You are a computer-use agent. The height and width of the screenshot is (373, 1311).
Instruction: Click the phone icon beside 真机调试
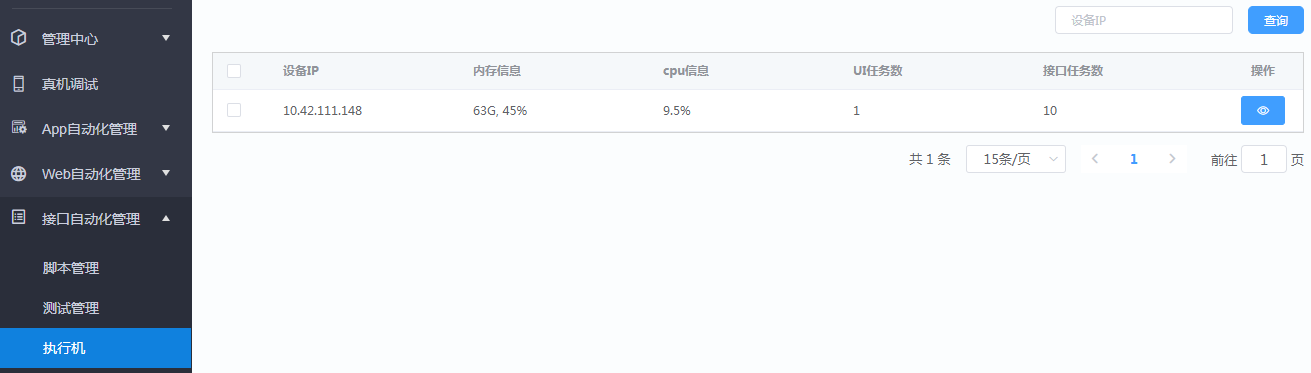point(18,84)
